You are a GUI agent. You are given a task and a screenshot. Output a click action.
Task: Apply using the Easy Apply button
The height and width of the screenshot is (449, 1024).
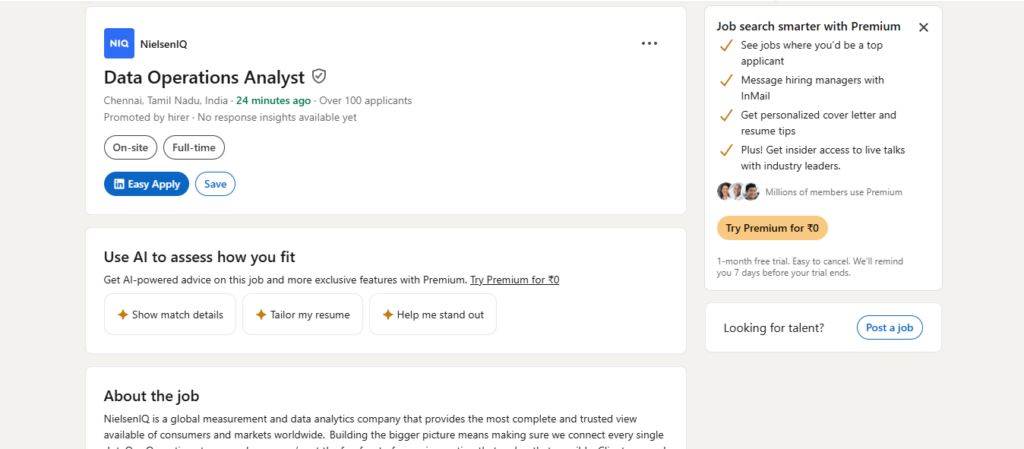(146, 184)
